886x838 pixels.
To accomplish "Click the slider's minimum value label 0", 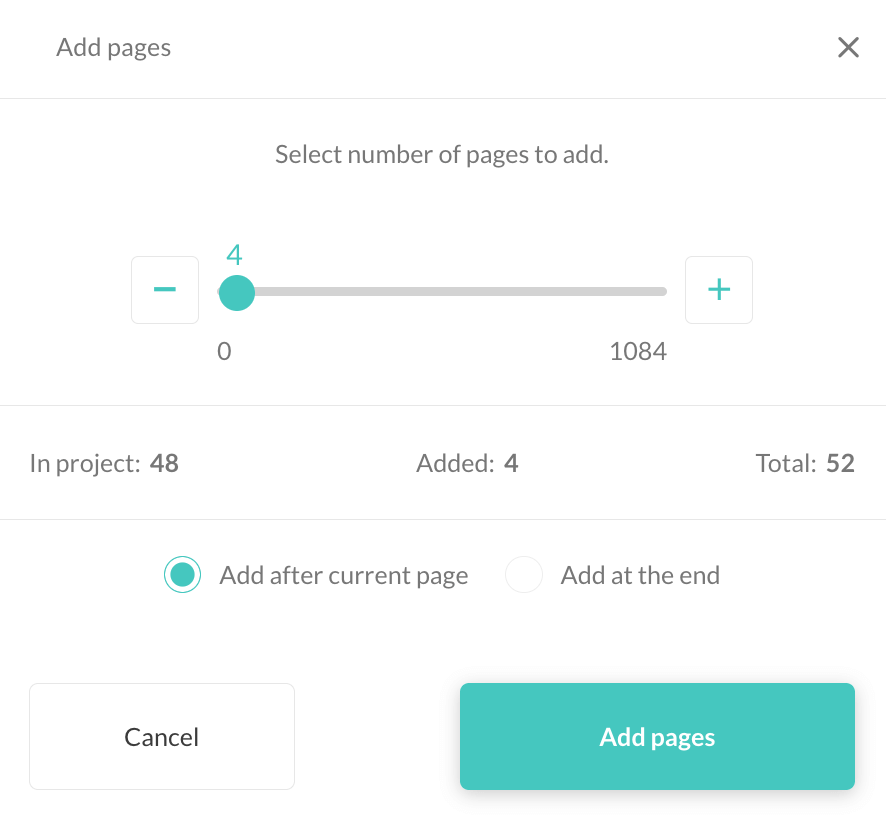I will (224, 351).
